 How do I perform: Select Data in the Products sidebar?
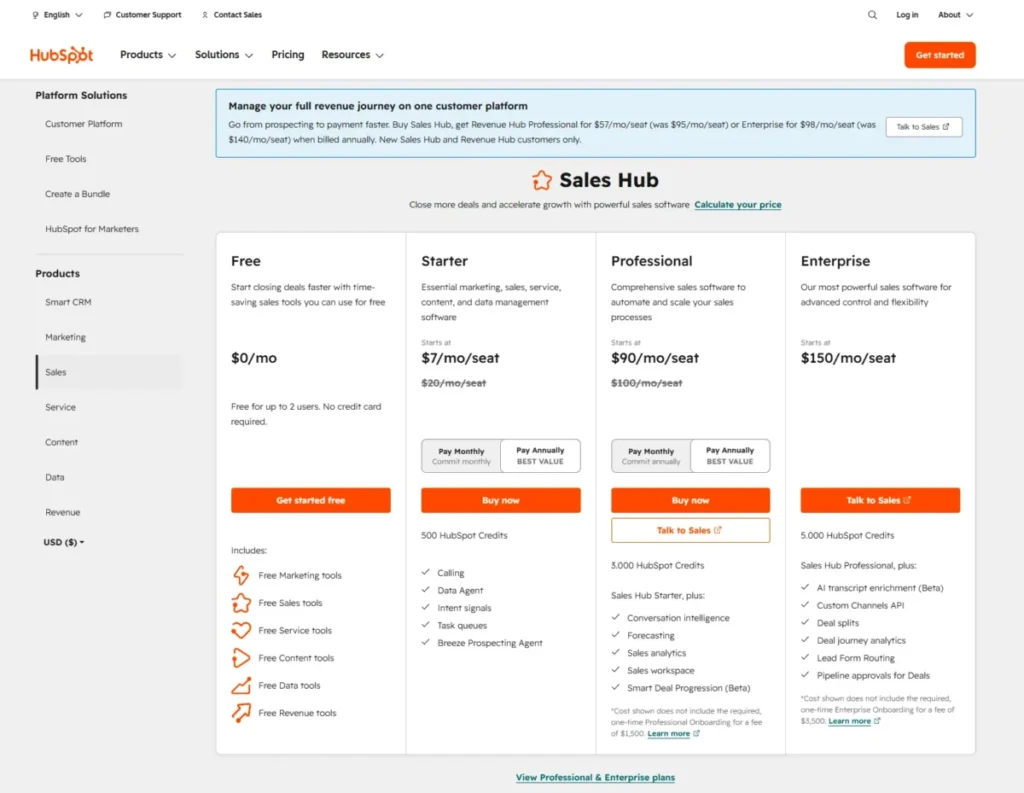point(55,477)
